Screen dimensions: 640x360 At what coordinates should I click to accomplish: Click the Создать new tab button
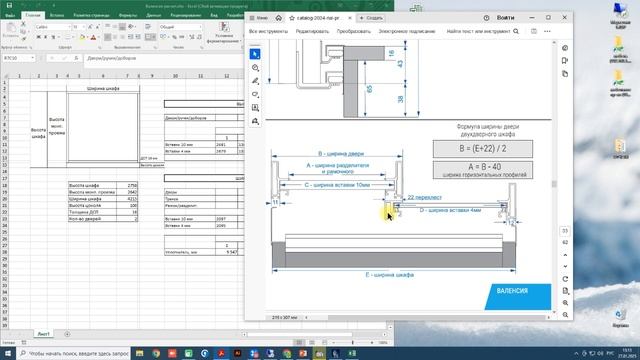[371, 18]
